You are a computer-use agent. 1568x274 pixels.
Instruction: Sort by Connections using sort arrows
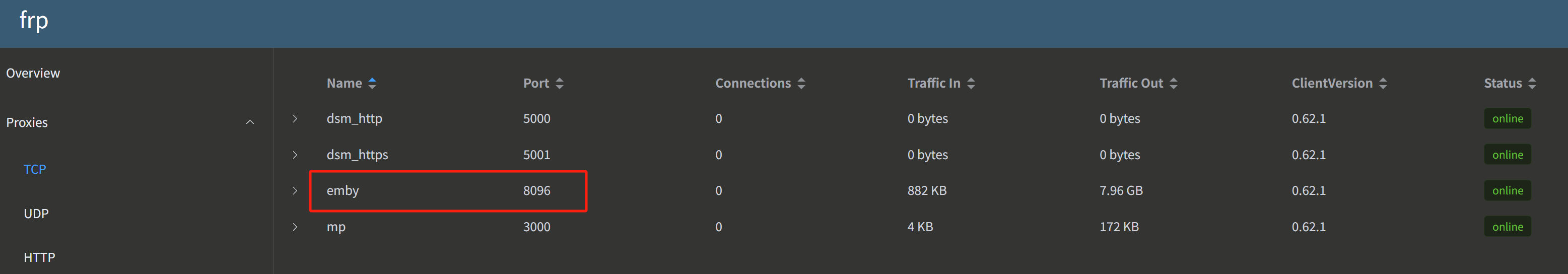tap(801, 84)
